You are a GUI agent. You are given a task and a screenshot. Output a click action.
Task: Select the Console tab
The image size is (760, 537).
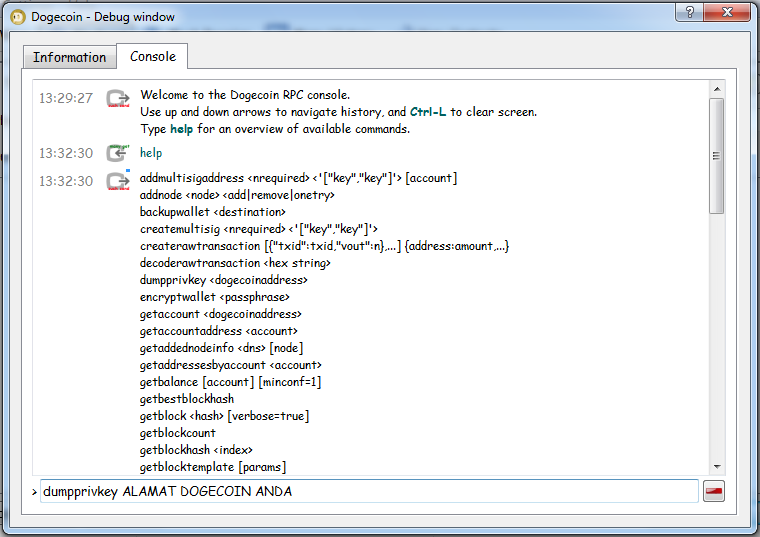pos(153,56)
